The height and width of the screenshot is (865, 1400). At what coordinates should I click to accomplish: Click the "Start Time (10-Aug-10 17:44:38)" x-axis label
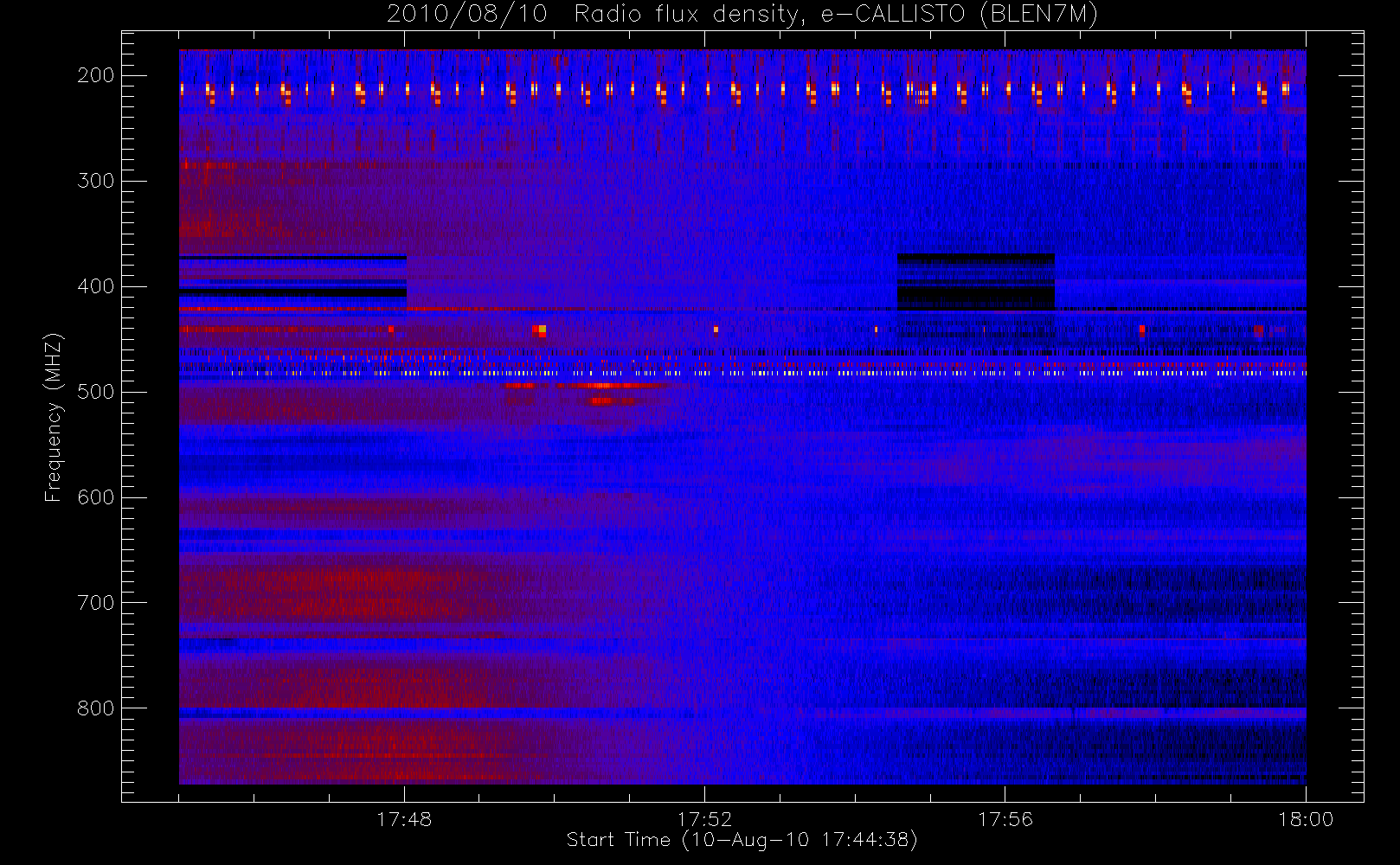click(x=742, y=840)
